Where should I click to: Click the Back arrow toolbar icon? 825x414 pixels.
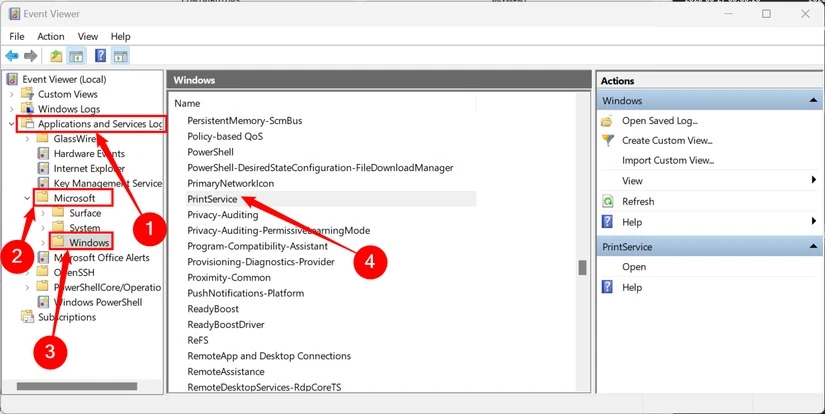point(12,56)
